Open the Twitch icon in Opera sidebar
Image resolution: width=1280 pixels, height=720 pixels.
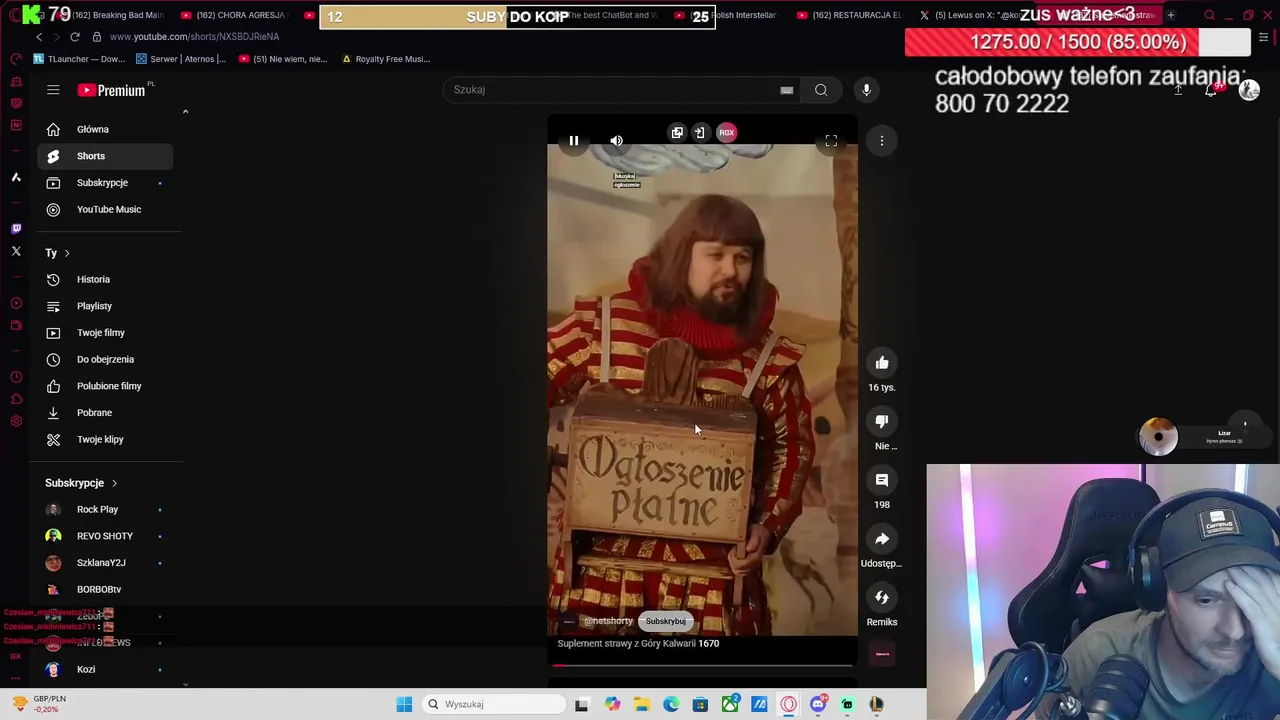click(16, 229)
